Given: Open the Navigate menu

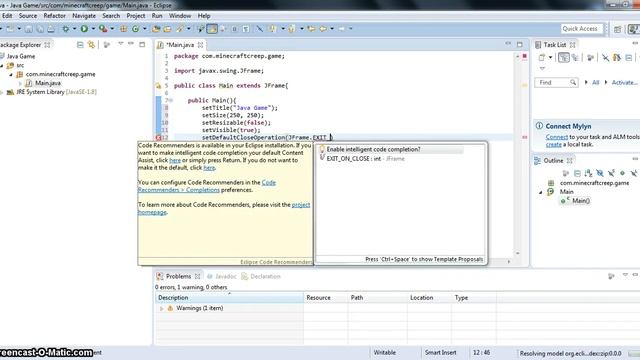Looking at the screenshot, I should (84, 16).
